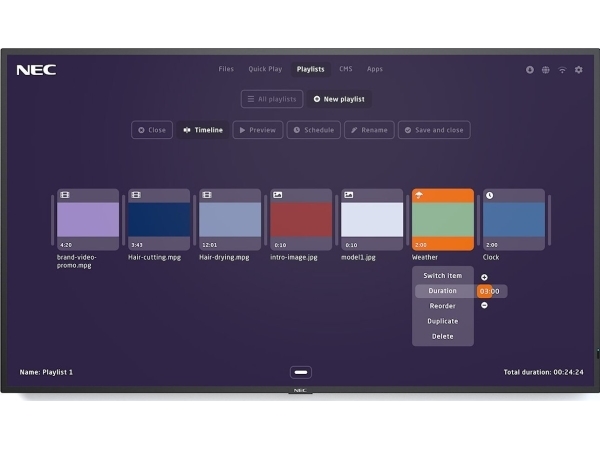Click the Wi-Fi status icon

point(562,70)
